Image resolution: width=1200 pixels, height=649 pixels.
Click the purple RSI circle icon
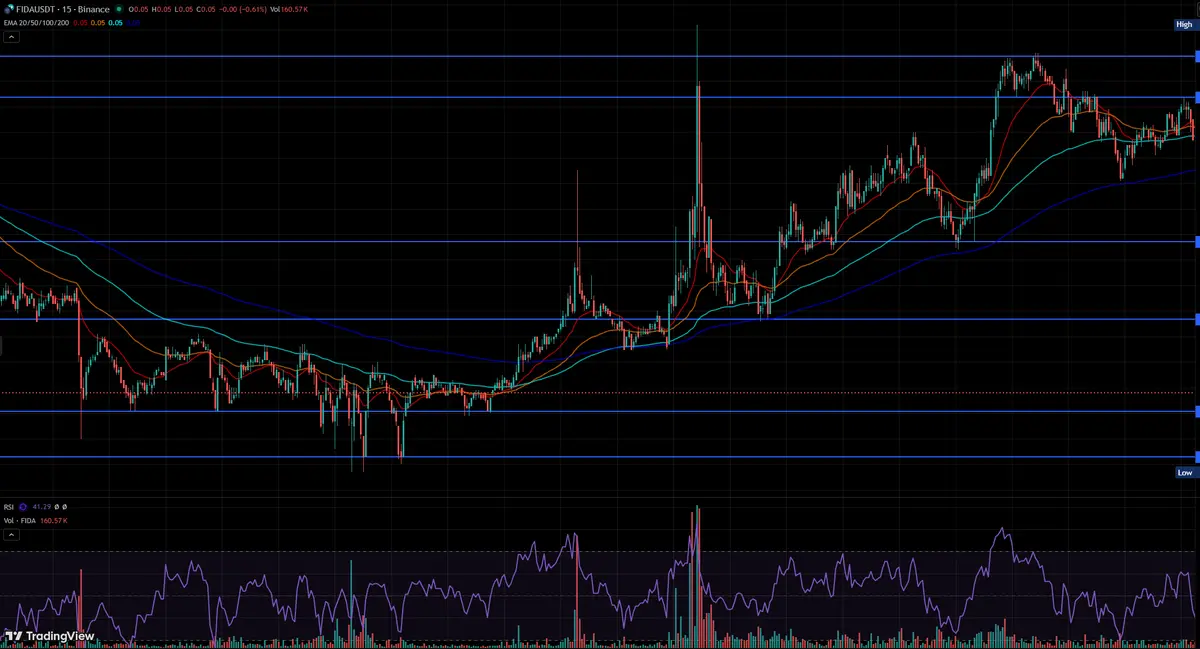(x=23, y=507)
